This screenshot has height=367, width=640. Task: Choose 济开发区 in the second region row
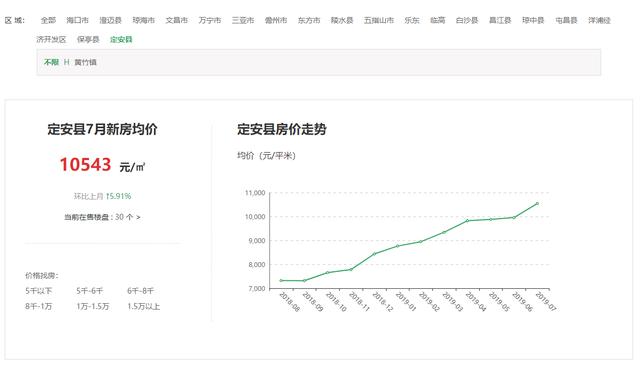(x=51, y=40)
